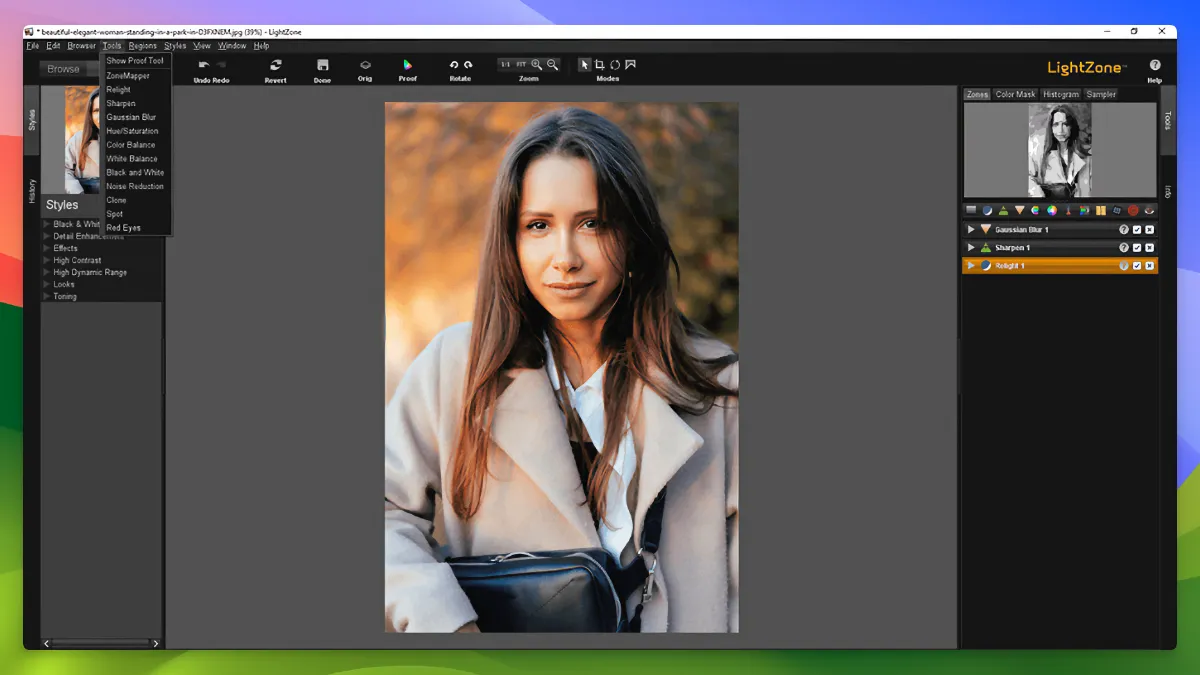Select the ZoneMapper tool icon

[969, 210]
